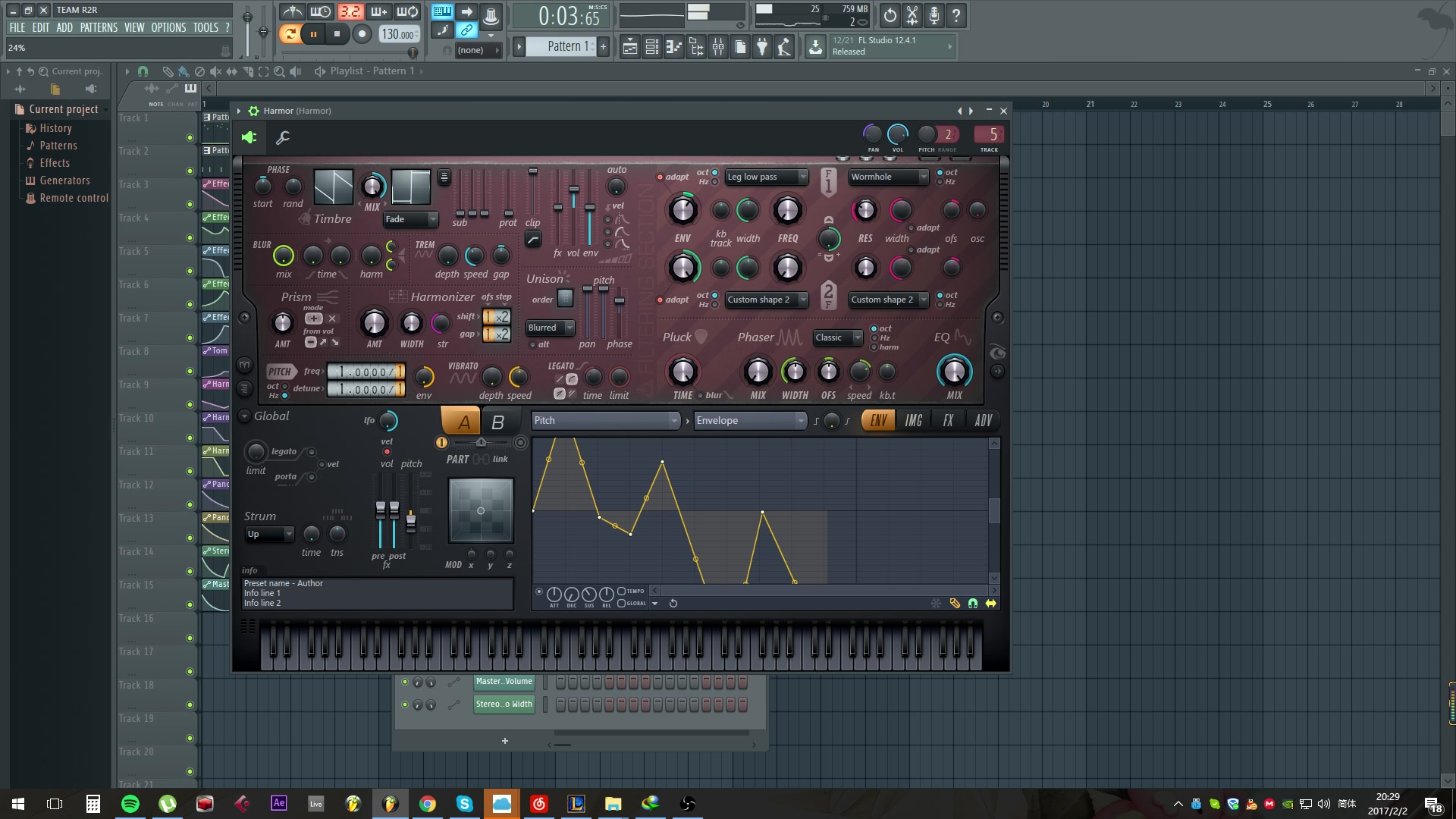Enable the snap magnet in playlist toolbar
This screenshot has width=1456, height=819.
[143, 71]
